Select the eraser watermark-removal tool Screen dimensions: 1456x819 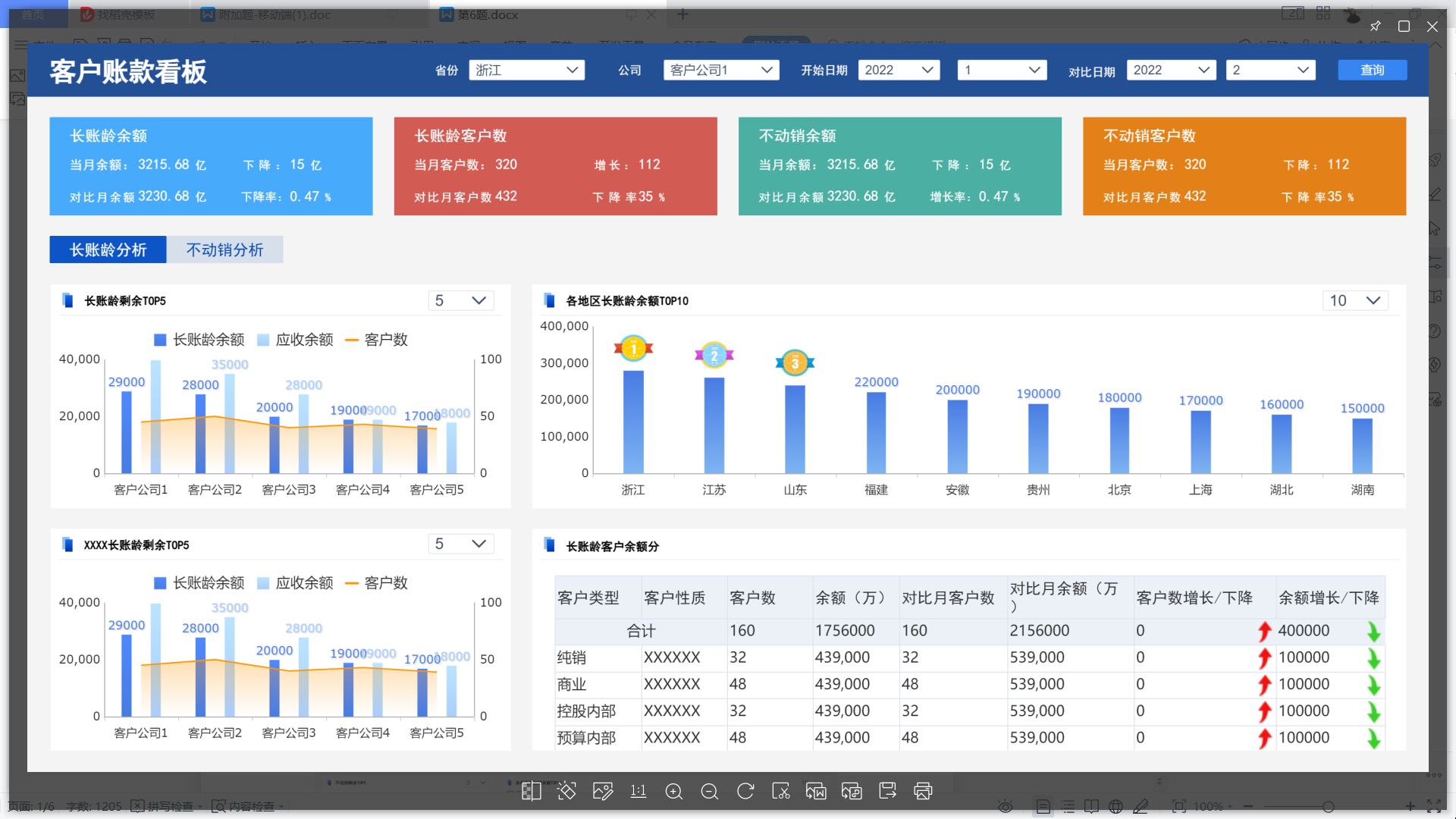(567, 791)
